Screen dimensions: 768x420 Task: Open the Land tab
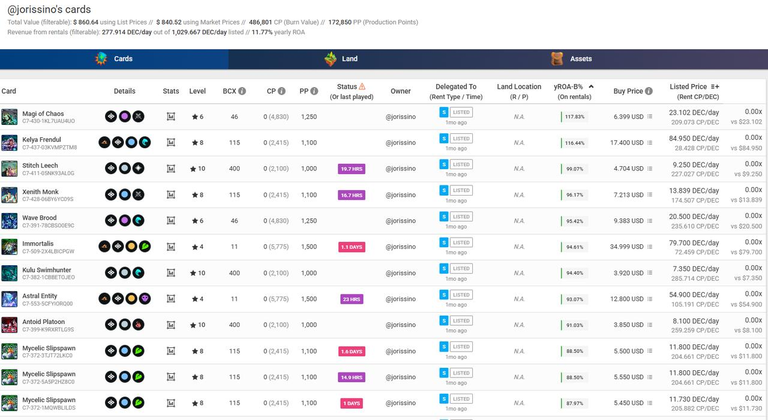[341, 59]
